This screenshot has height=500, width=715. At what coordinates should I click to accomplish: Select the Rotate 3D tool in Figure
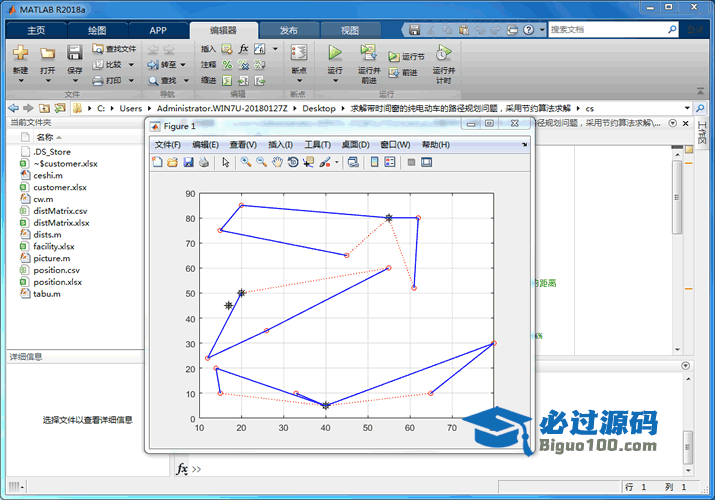coord(293,162)
